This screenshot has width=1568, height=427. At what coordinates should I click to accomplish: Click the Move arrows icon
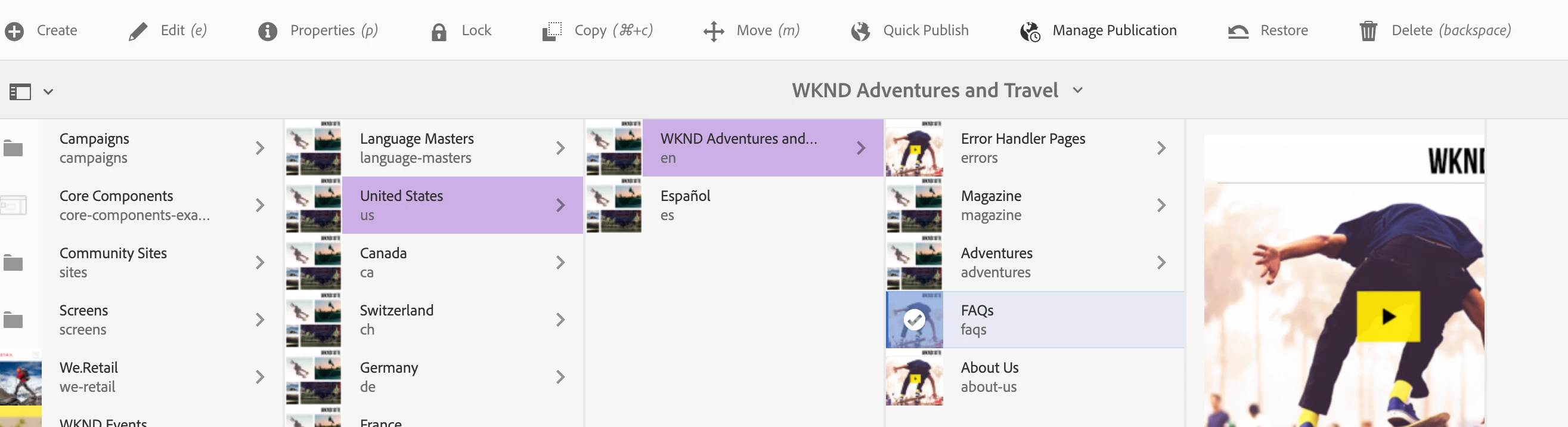[714, 31]
